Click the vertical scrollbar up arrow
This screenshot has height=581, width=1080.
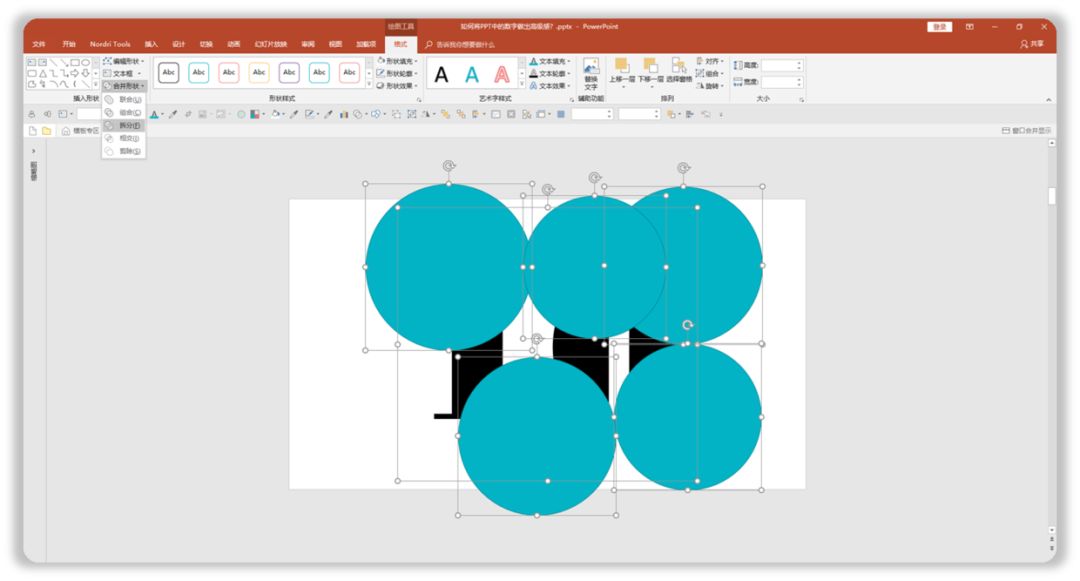[x=1052, y=143]
